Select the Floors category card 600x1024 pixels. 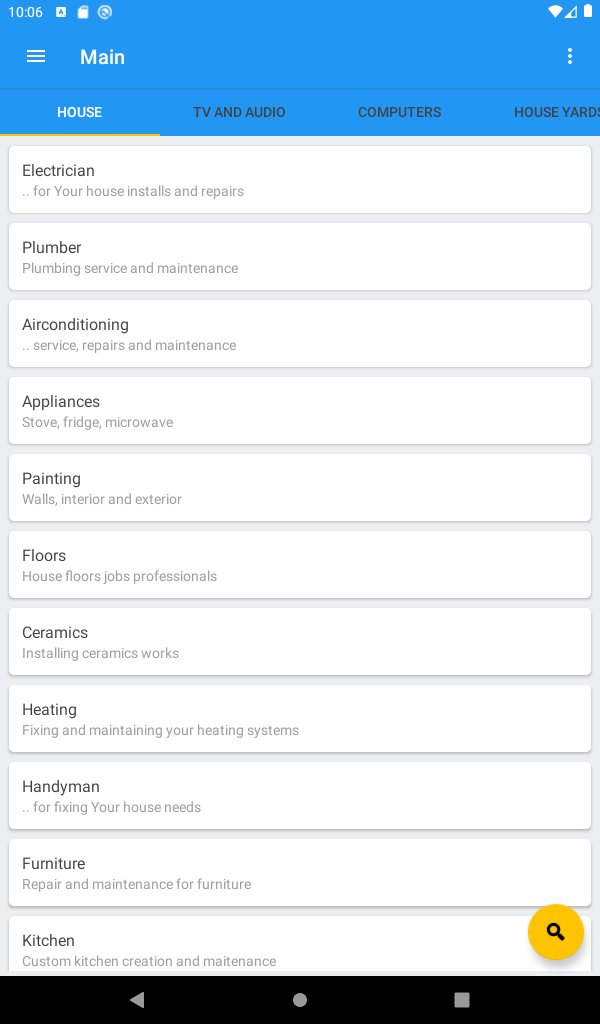(x=299, y=565)
